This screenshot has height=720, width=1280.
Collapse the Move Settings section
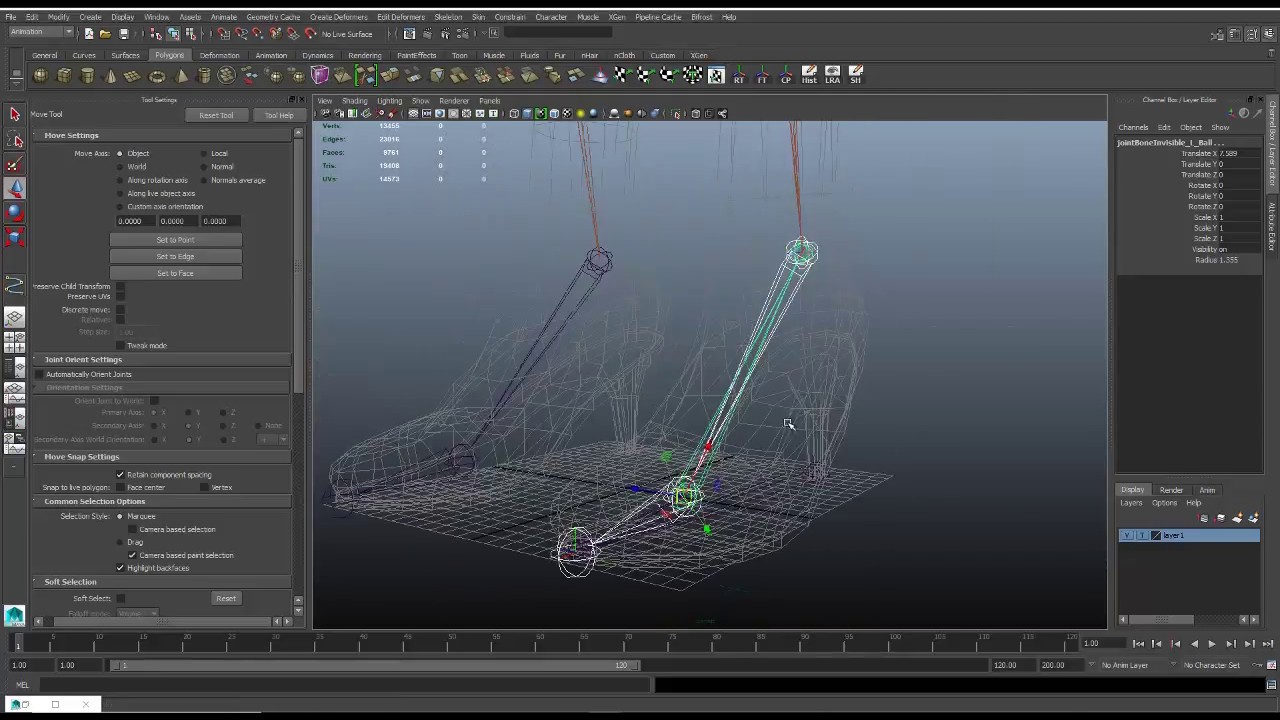[x=160, y=135]
